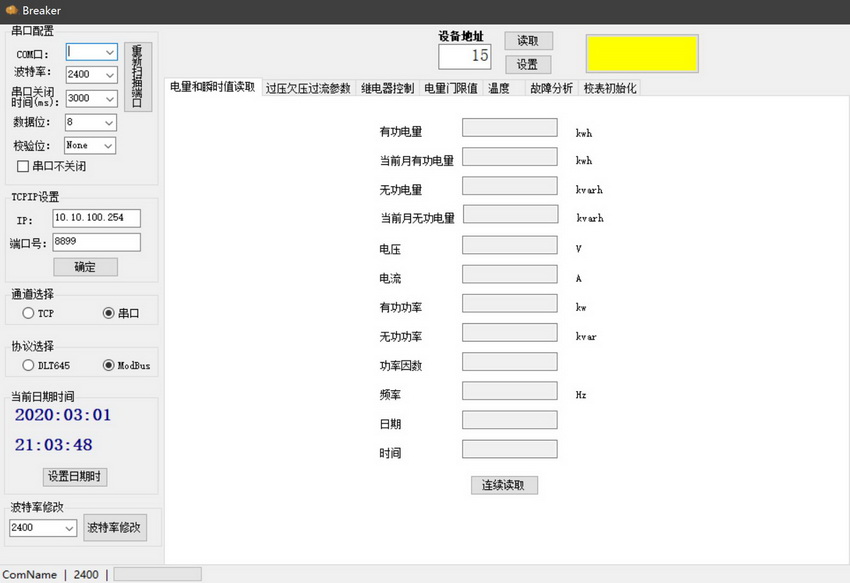Select the TCP channel radio button
850x583 pixels.
point(28,313)
